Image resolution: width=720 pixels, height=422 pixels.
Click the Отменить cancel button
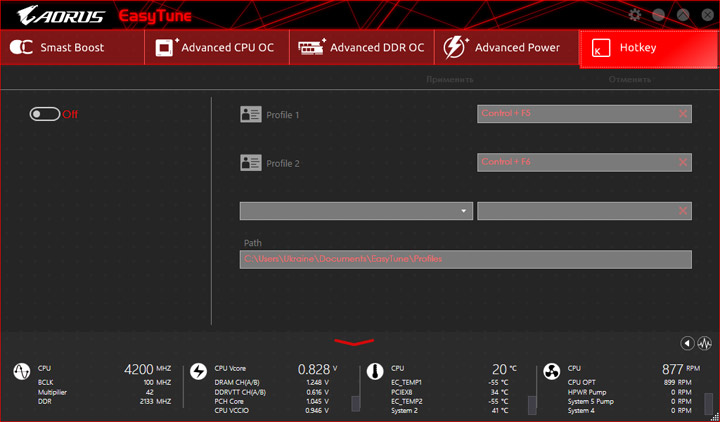630,79
